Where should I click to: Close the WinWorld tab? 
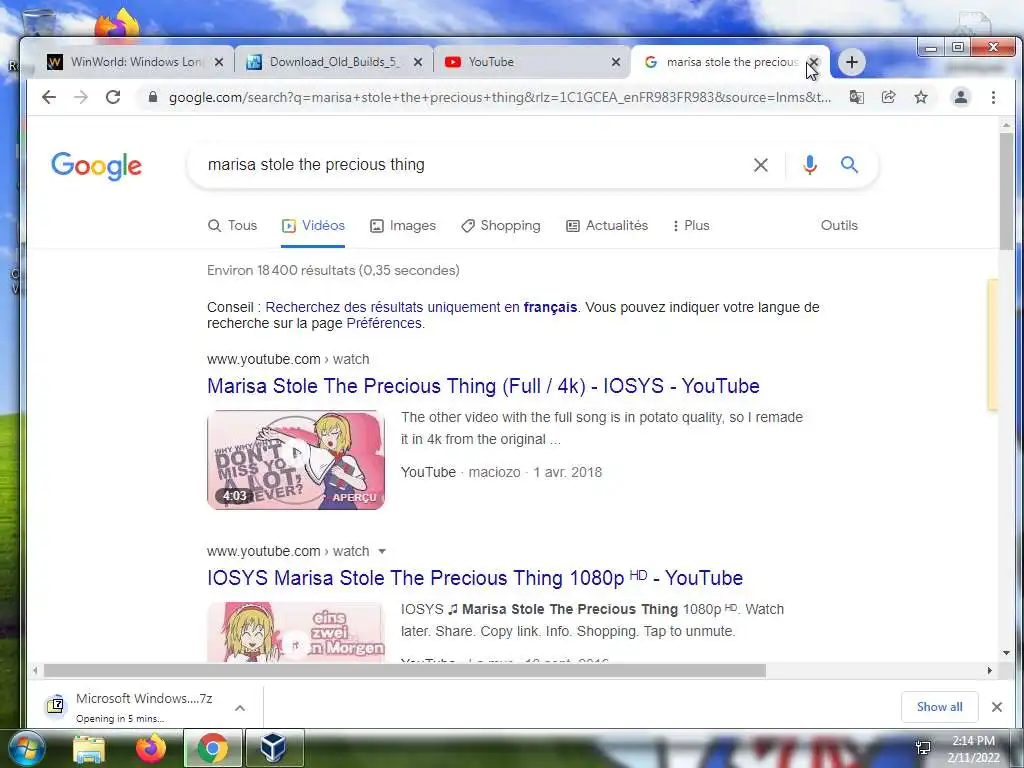219,62
